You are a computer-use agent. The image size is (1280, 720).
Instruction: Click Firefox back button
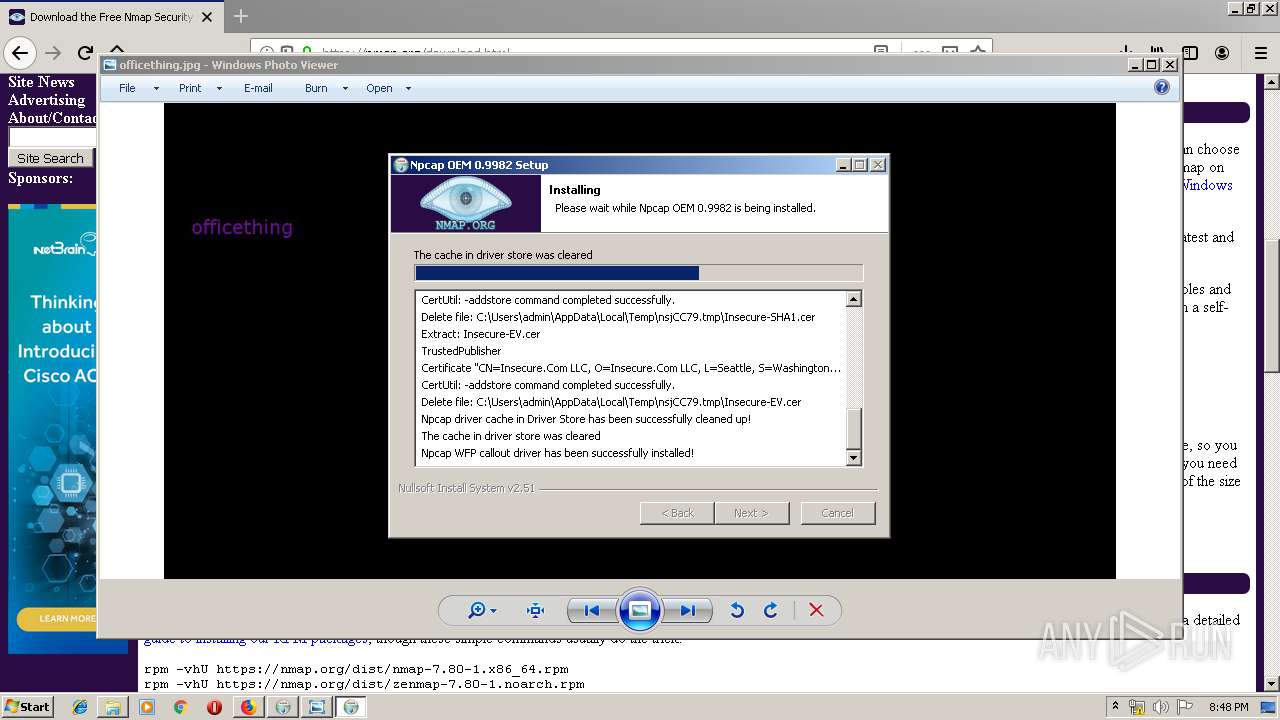point(20,53)
